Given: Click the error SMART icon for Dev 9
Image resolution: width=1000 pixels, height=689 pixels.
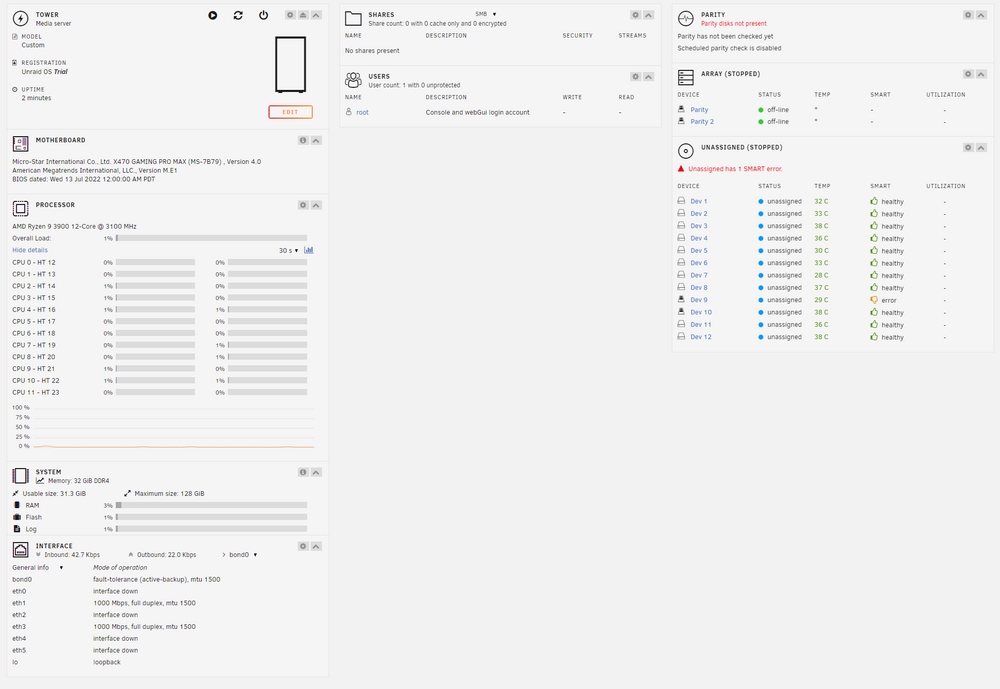Looking at the screenshot, I should 874,300.
